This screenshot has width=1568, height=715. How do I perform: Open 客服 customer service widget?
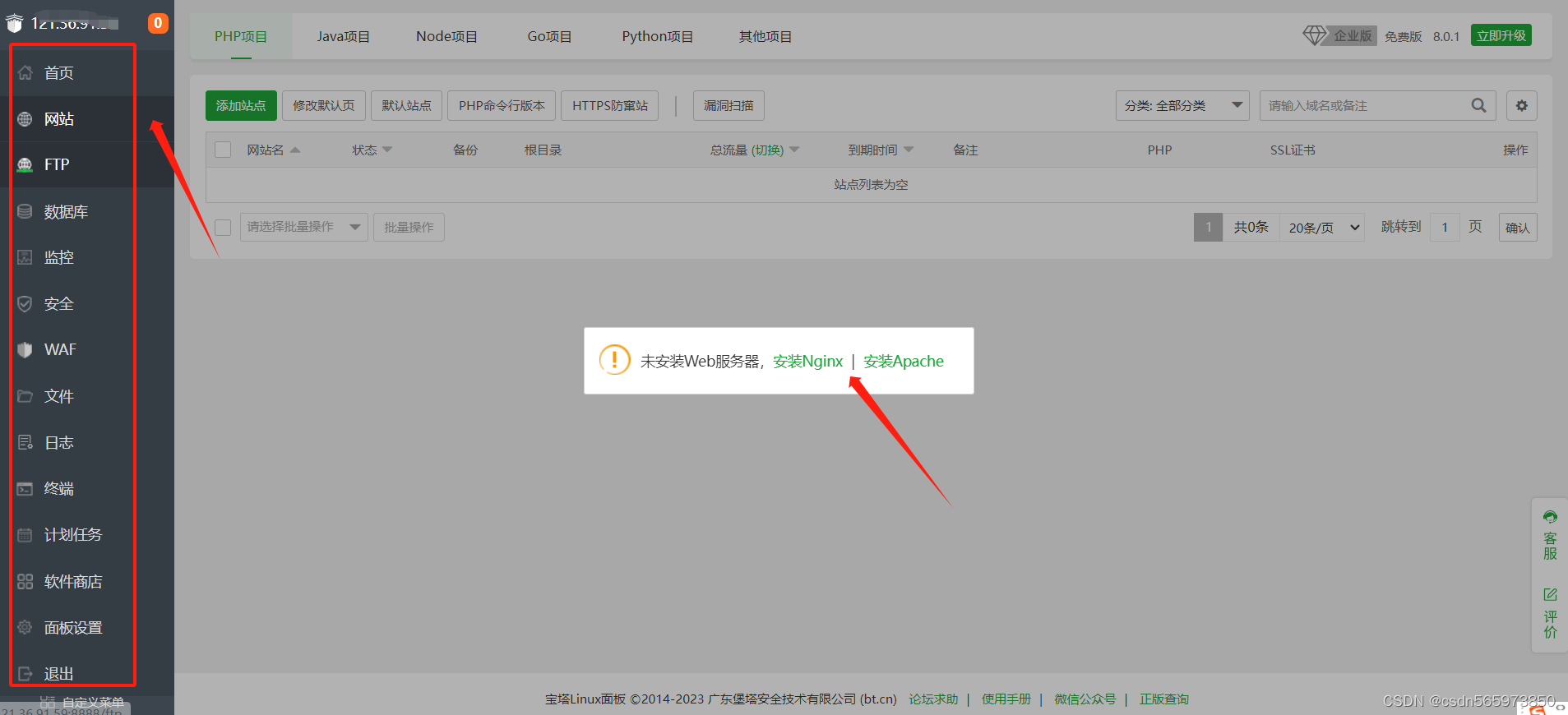tap(1550, 535)
